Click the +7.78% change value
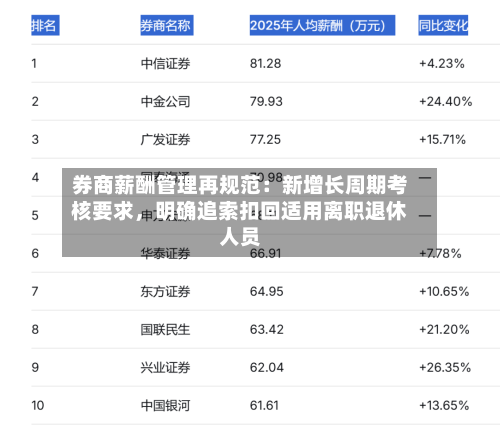The image size is (500, 425). click(x=440, y=253)
